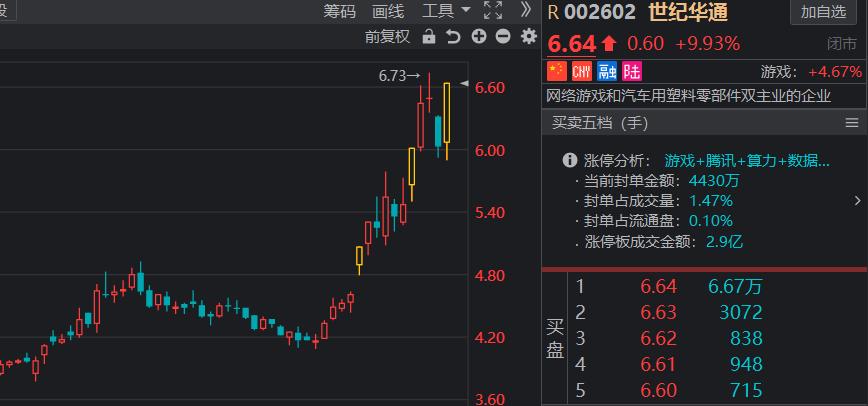
Task: Click the CNY currency badge
Action: 582,71
